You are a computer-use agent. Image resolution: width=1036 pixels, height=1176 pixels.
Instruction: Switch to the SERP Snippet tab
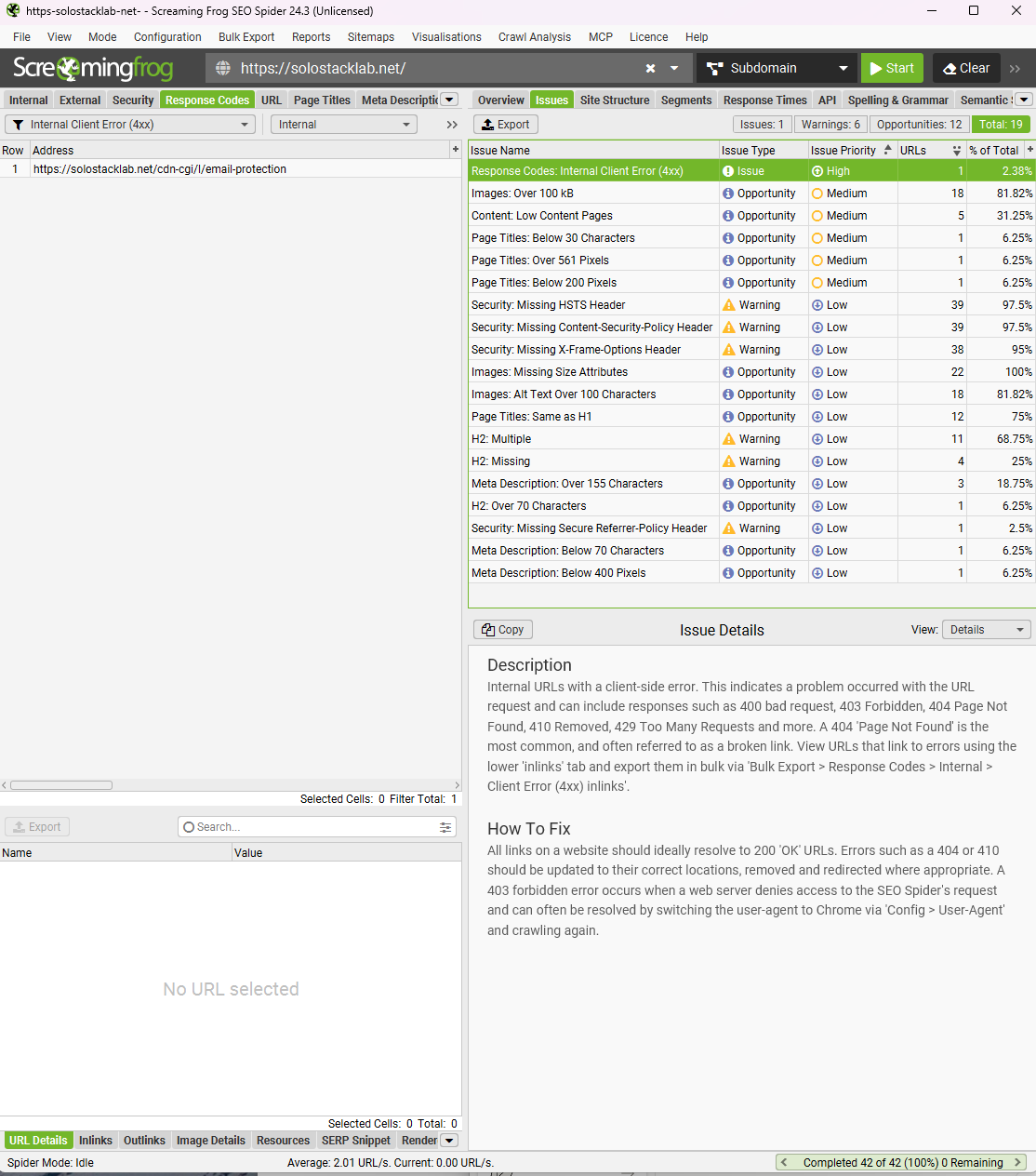[356, 1141]
